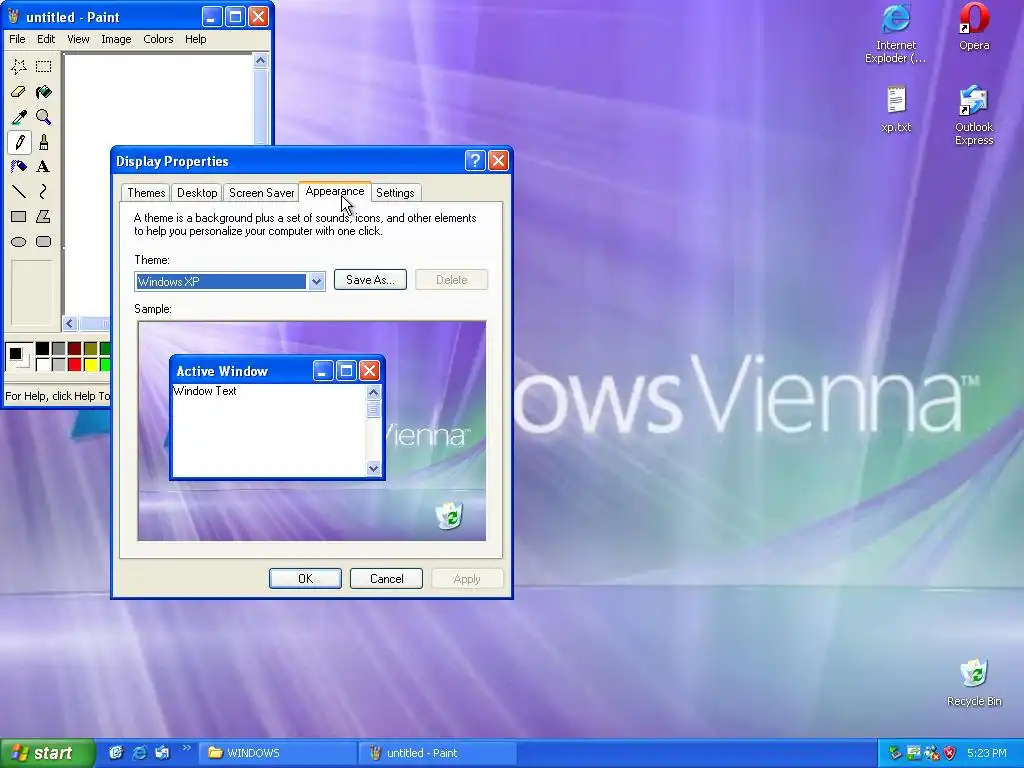Viewport: 1024px width, 768px height.
Task: Activate the Airbrush spray tool
Action: [18, 167]
